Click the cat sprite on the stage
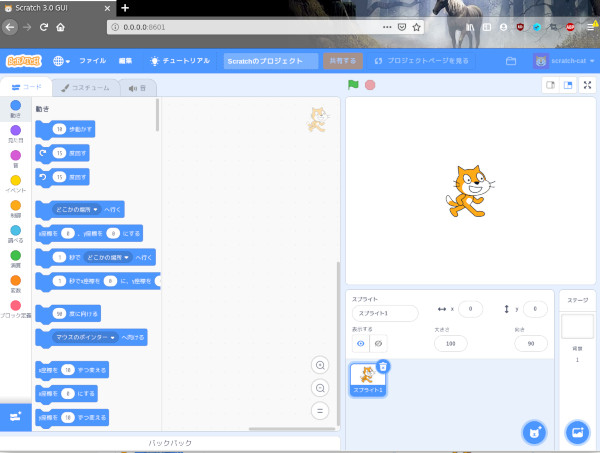 click(470, 191)
